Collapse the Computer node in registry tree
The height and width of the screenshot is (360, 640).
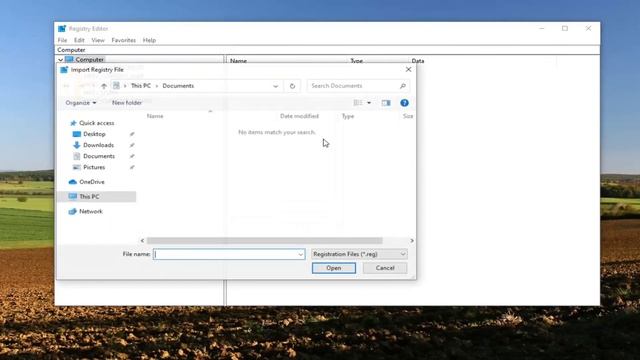coord(60,60)
